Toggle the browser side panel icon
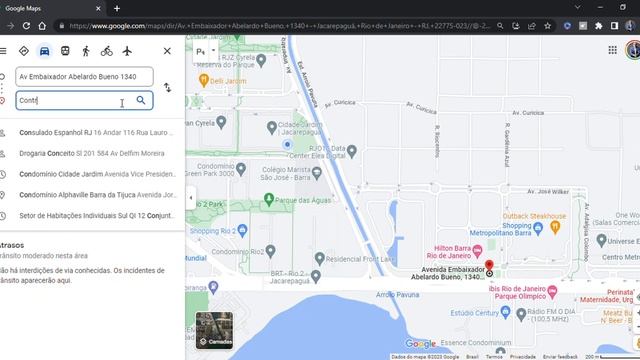This screenshot has height=360, width=640. pyautogui.click(x=614, y=26)
